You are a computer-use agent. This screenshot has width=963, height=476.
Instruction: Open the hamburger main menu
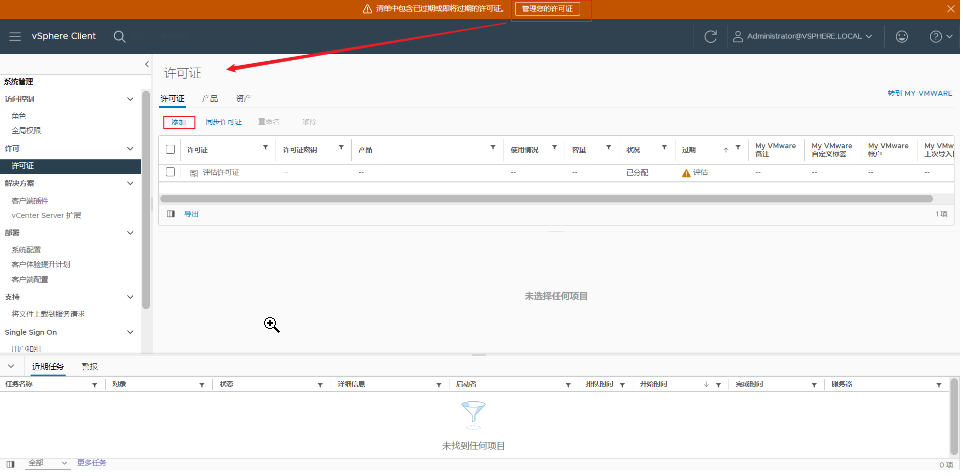tap(15, 36)
